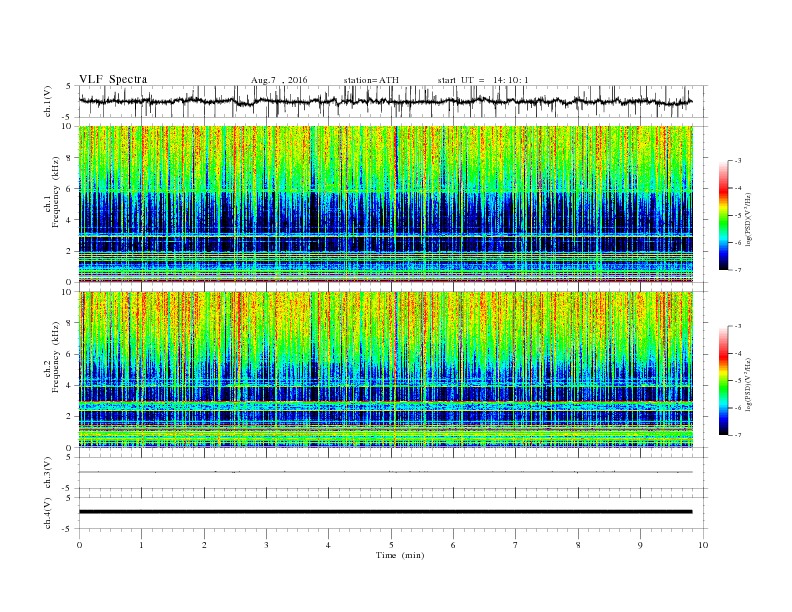This screenshot has height=612, width=792.
Task: Select the "Time (min)" axis label
Action: (x=400, y=555)
